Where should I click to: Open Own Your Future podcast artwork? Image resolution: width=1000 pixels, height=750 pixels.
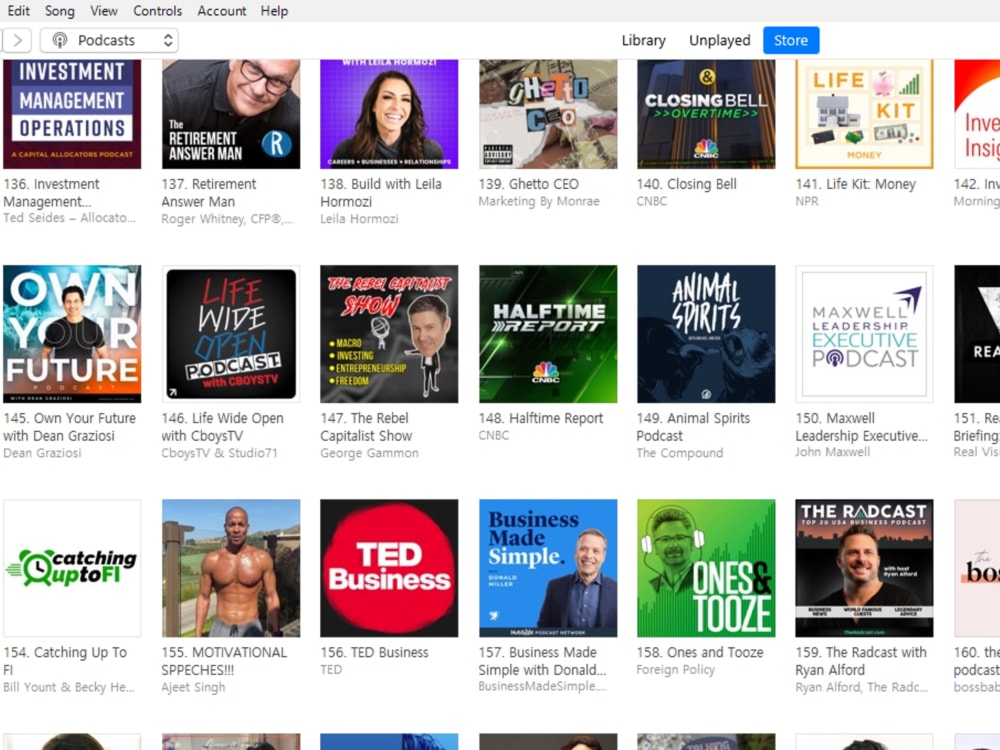[72, 334]
